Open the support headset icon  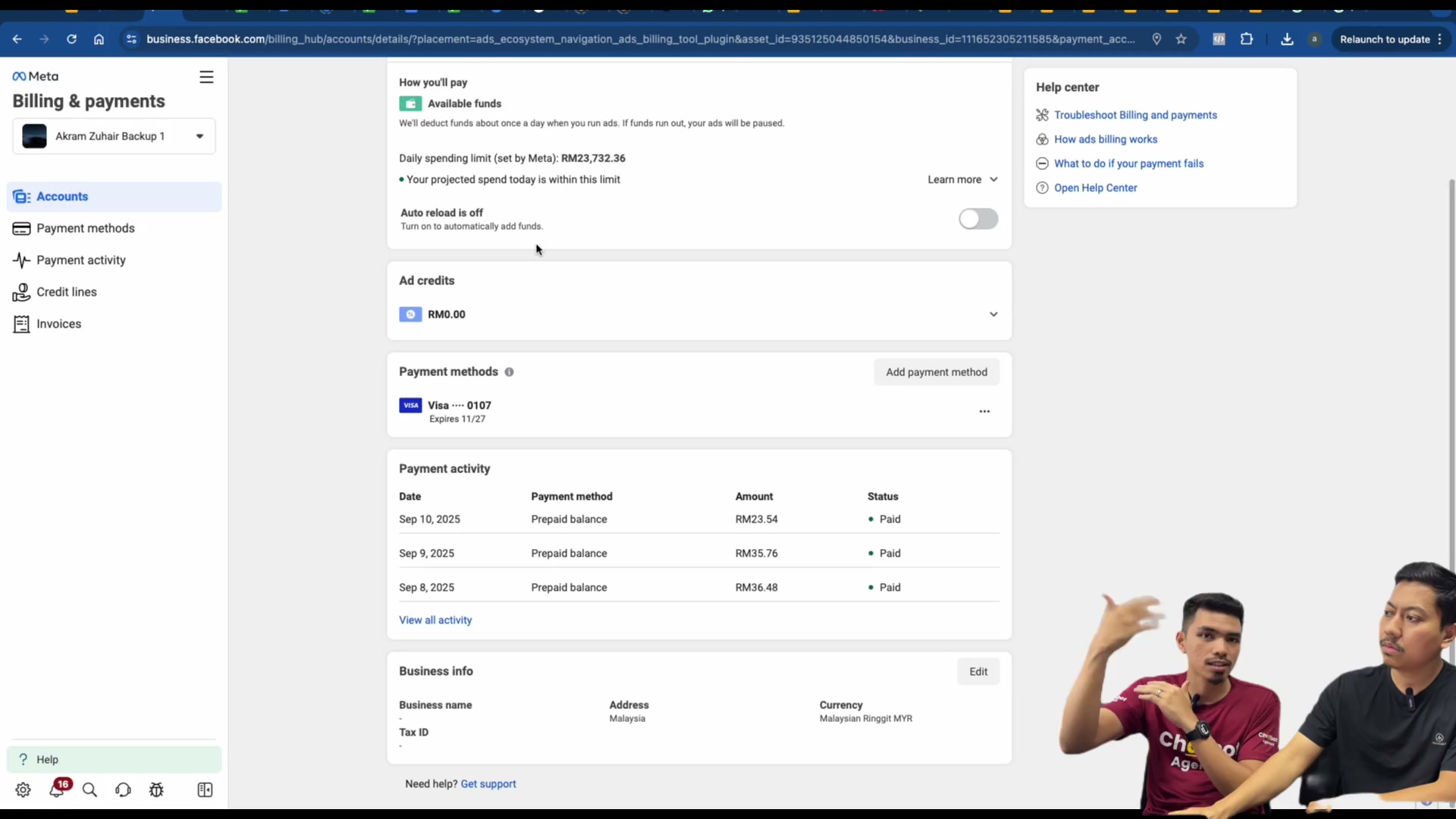pos(123,790)
